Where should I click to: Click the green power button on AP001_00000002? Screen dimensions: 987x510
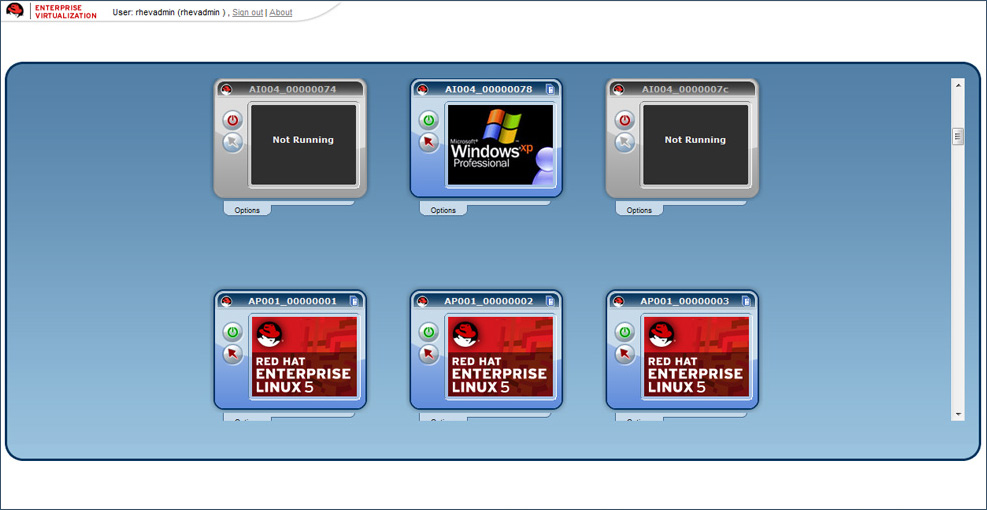(429, 331)
